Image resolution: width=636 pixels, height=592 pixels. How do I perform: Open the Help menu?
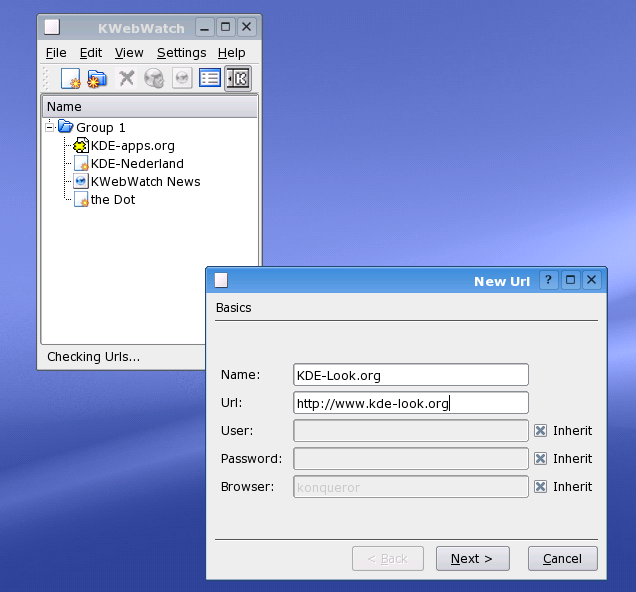231,53
